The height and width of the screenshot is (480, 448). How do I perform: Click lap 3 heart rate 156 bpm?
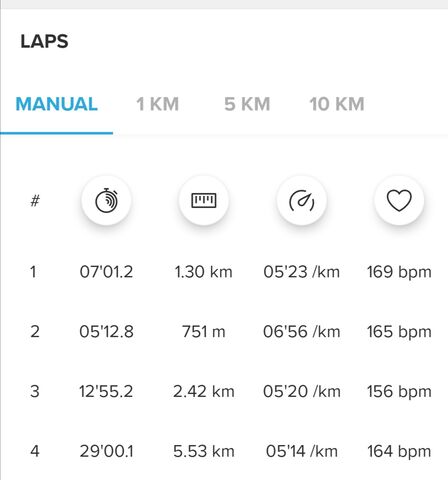tap(399, 392)
